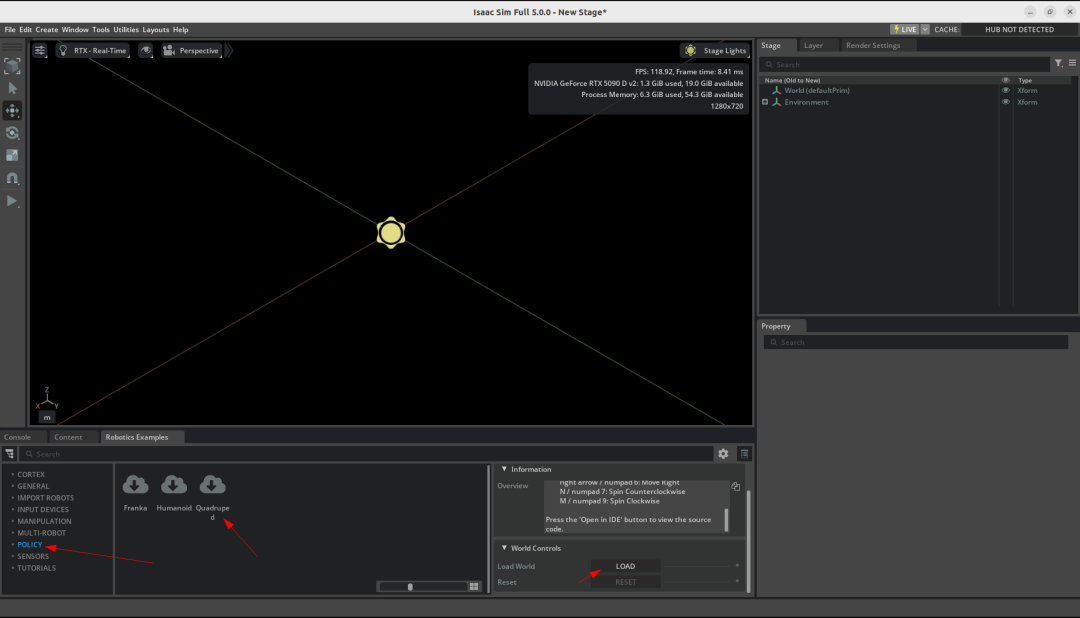Image resolution: width=1080 pixels, height=618 pixels.
Task: Select the SENSORS category
Action: coord(33,557)
